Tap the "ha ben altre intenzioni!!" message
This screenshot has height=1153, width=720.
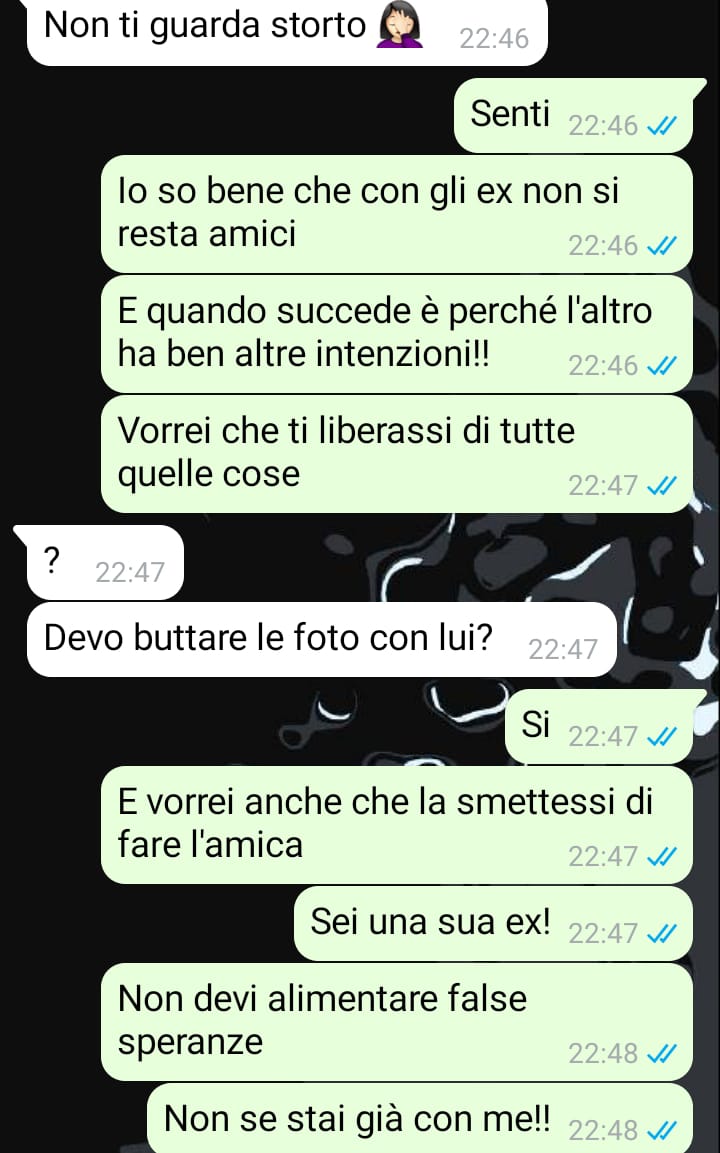(397, 334)
